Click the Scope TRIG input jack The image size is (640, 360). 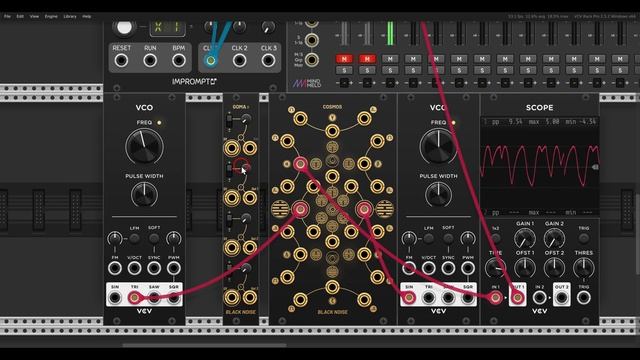584,298
